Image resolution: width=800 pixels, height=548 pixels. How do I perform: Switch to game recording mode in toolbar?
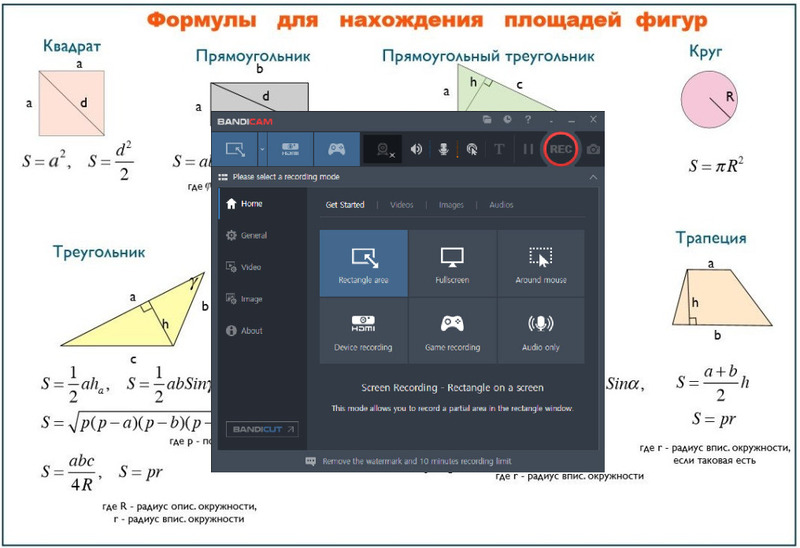[x=337, y=149]
